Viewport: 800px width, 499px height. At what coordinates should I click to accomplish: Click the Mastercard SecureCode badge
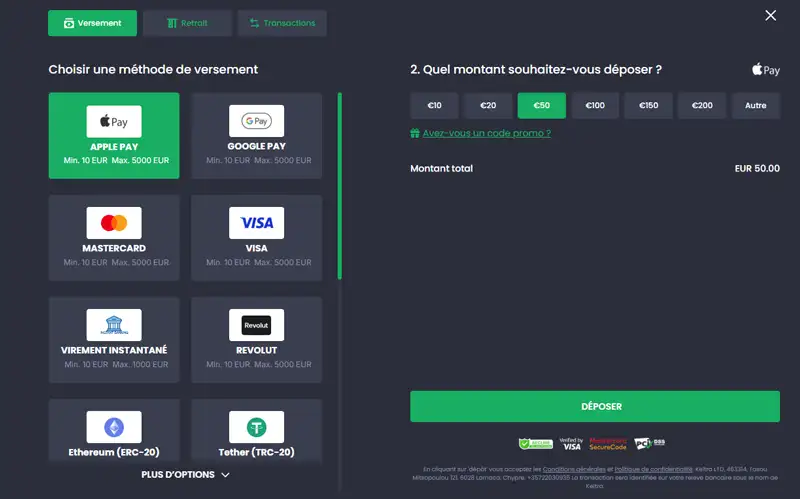pyautogui.click(x=608, y=444)
